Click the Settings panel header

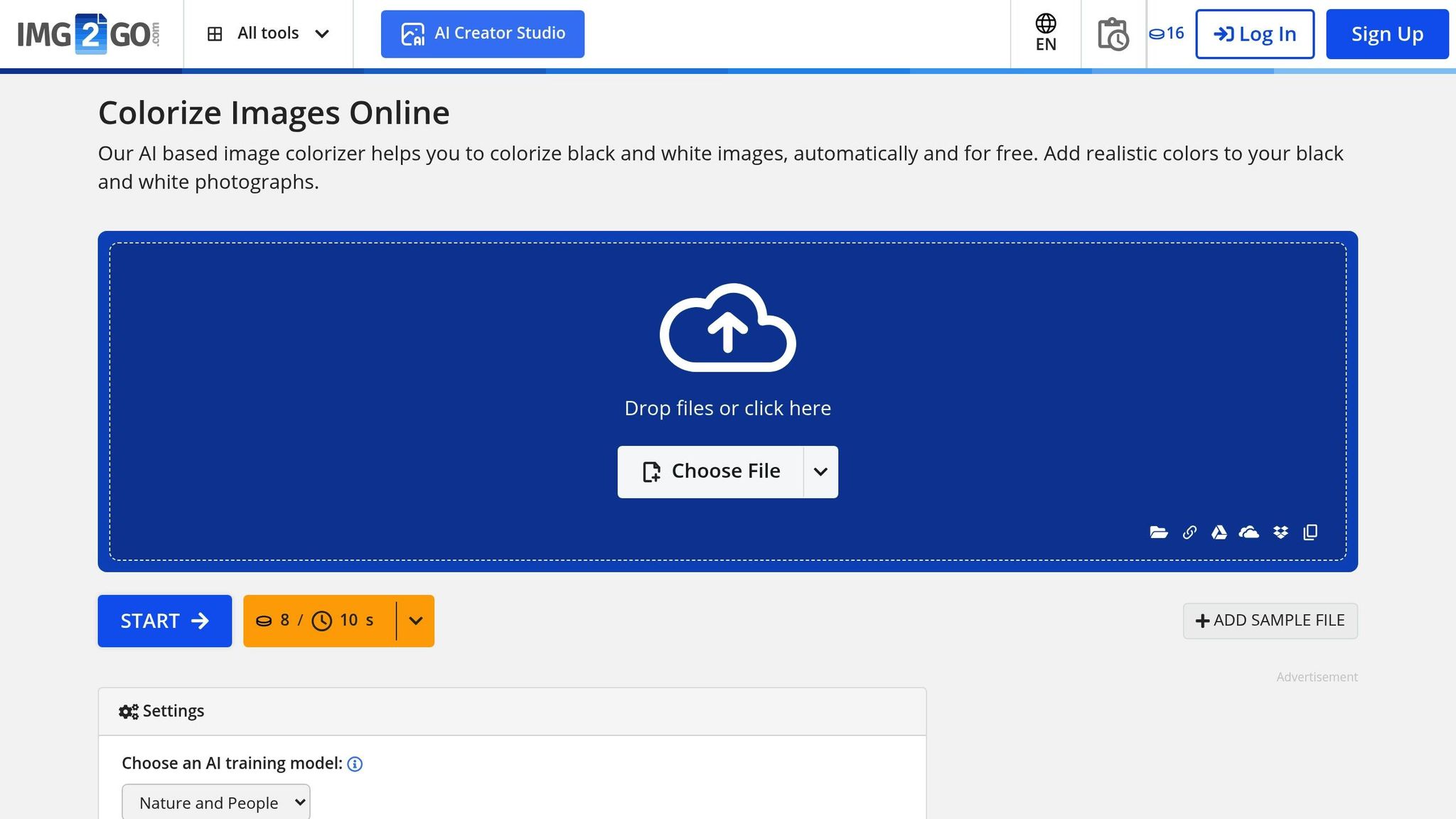point(512,712)
